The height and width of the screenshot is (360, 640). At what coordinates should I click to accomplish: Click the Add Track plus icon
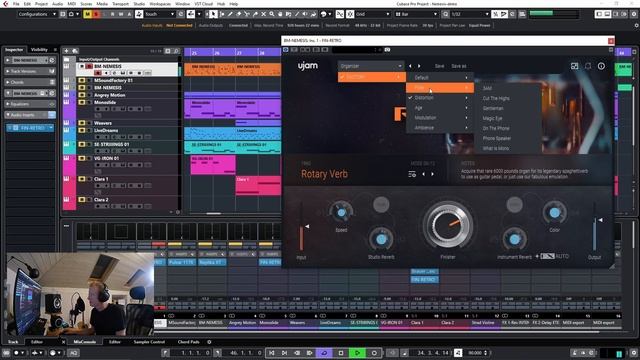click(x=67, y=51)
